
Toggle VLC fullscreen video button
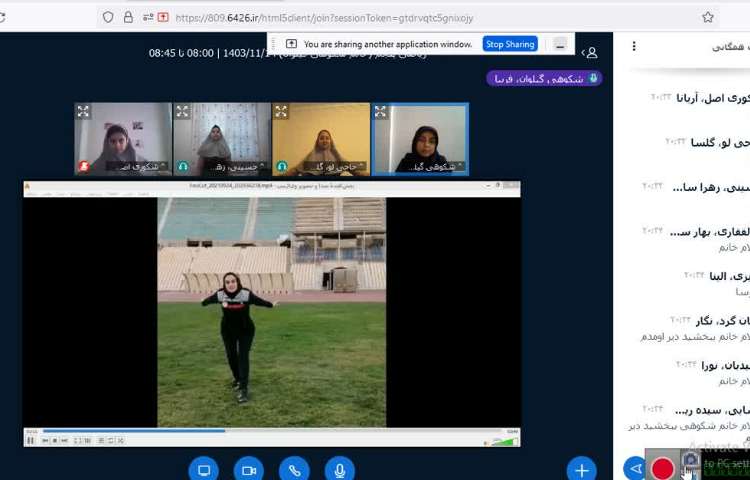[x=77, y=440]
